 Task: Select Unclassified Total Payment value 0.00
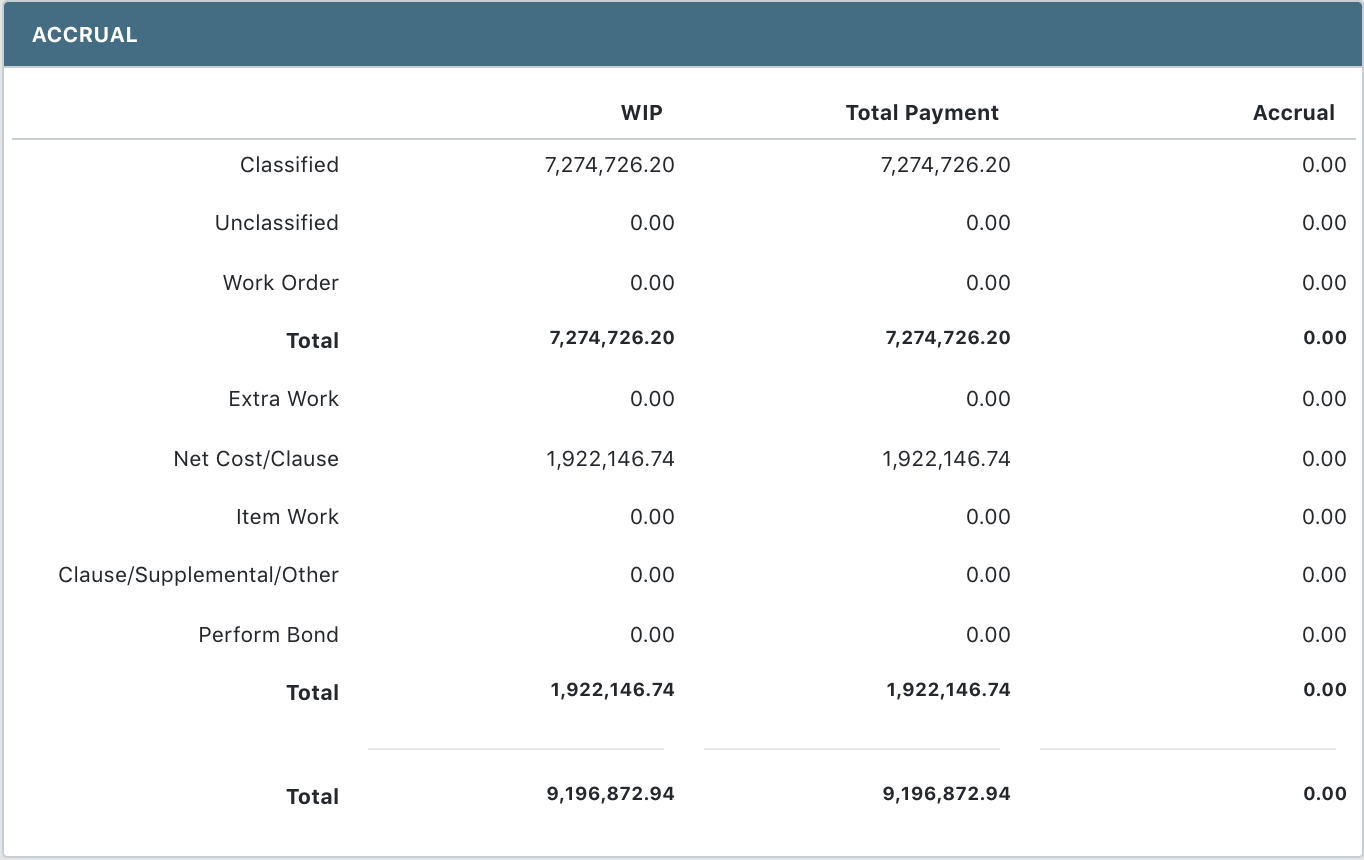(988, 223)
